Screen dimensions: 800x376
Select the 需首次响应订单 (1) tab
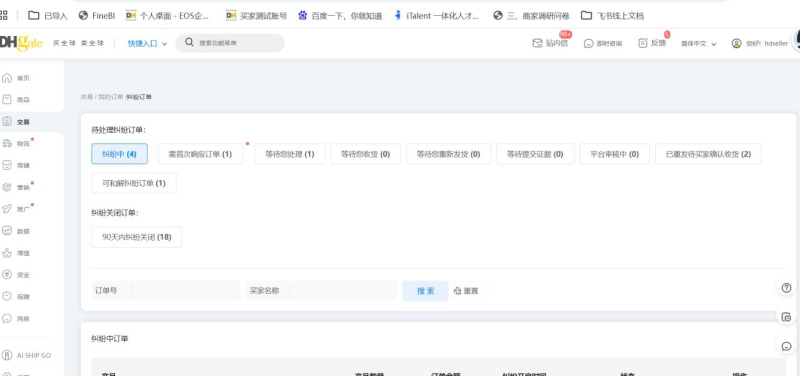[200, 154]
